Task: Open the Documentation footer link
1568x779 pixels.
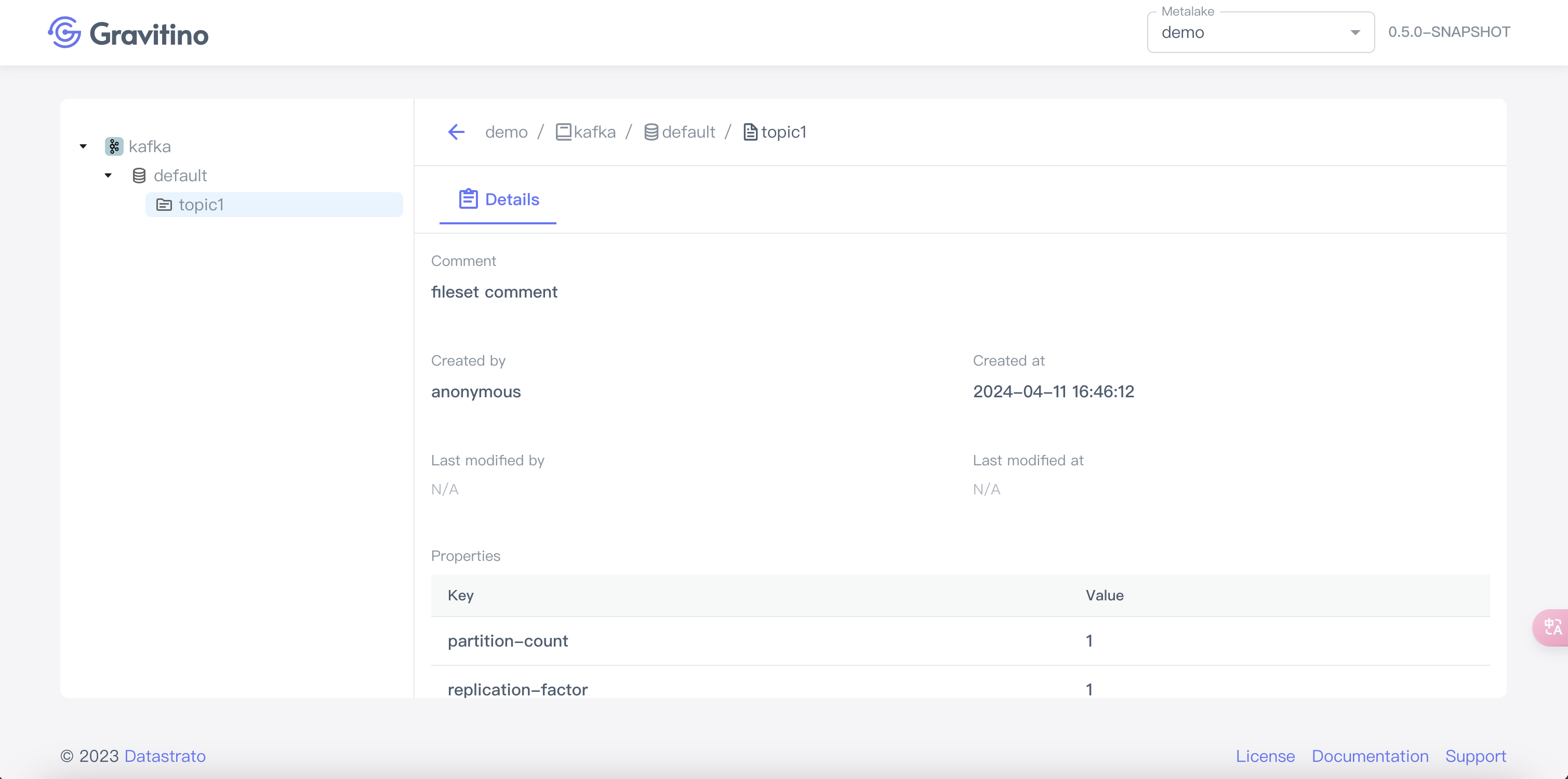Action: pyautogui.click(x=1370, y=756)
